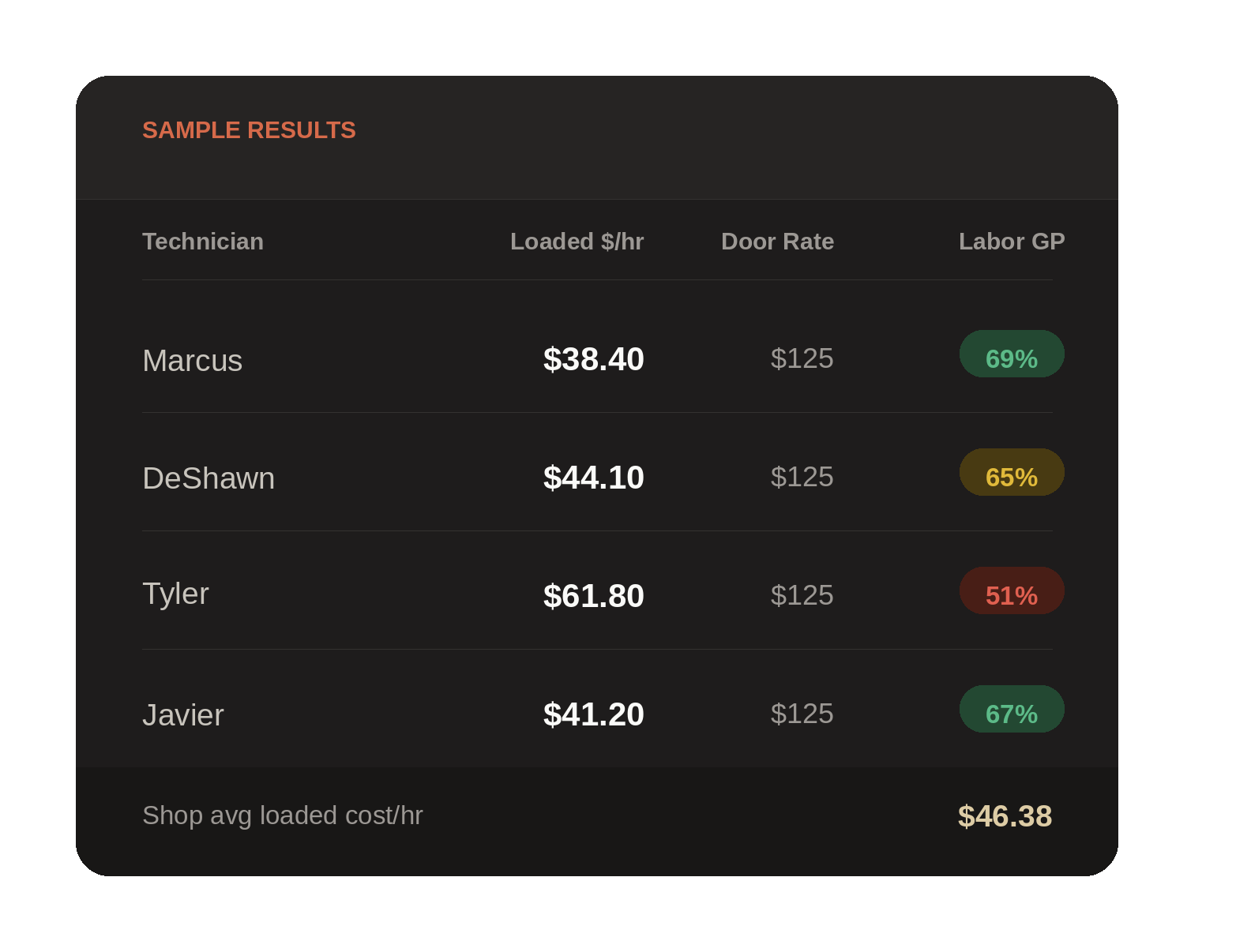Select the Technician column header
The image size is (1251, 952).
click(203, 242)
